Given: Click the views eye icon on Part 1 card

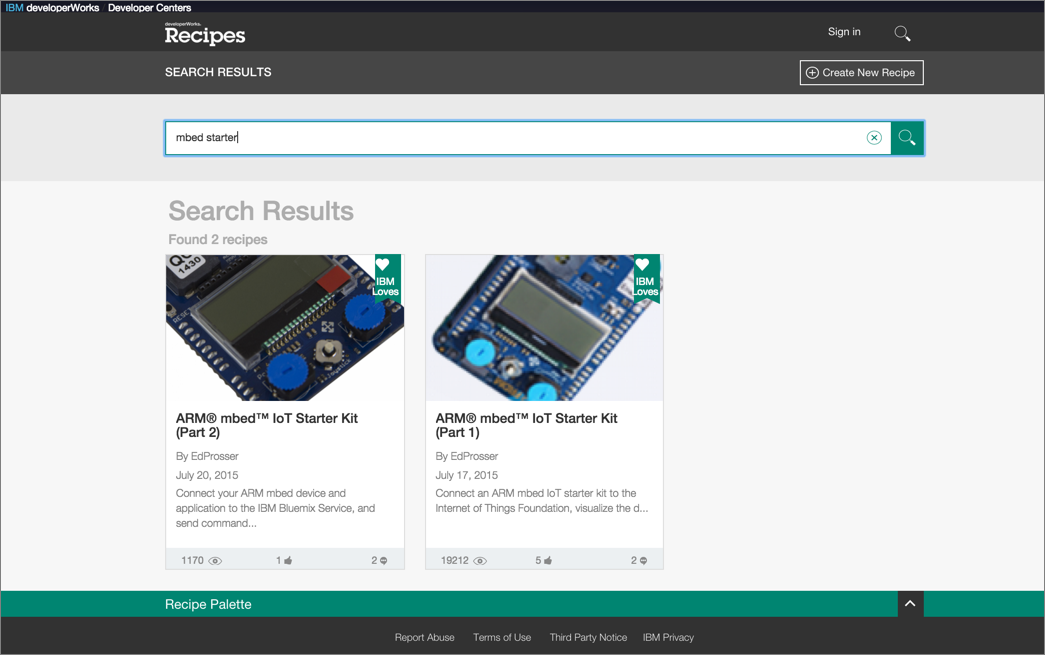Looking at the screenshot, I should point(480,561).
